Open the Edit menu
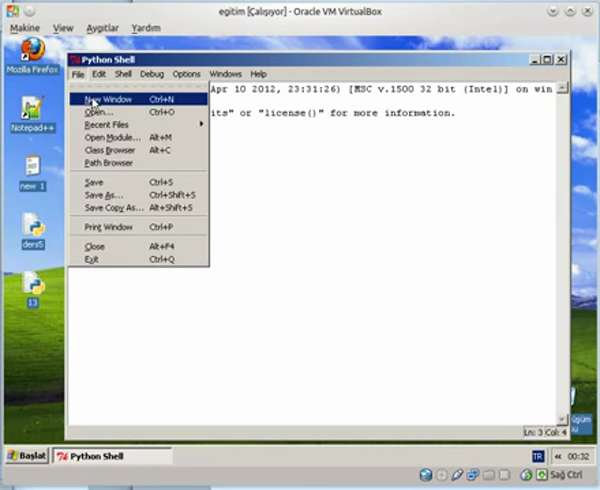 coord(99,74)
